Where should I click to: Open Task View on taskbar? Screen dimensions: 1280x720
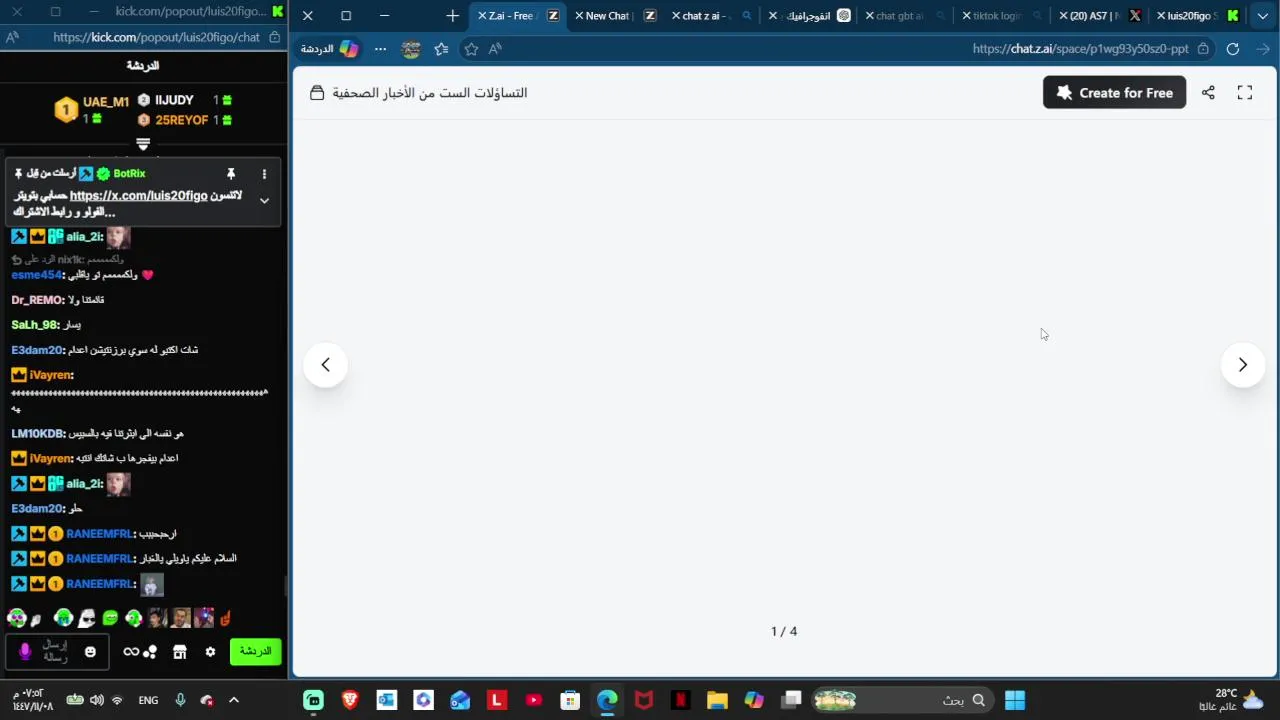coord(792,700)
